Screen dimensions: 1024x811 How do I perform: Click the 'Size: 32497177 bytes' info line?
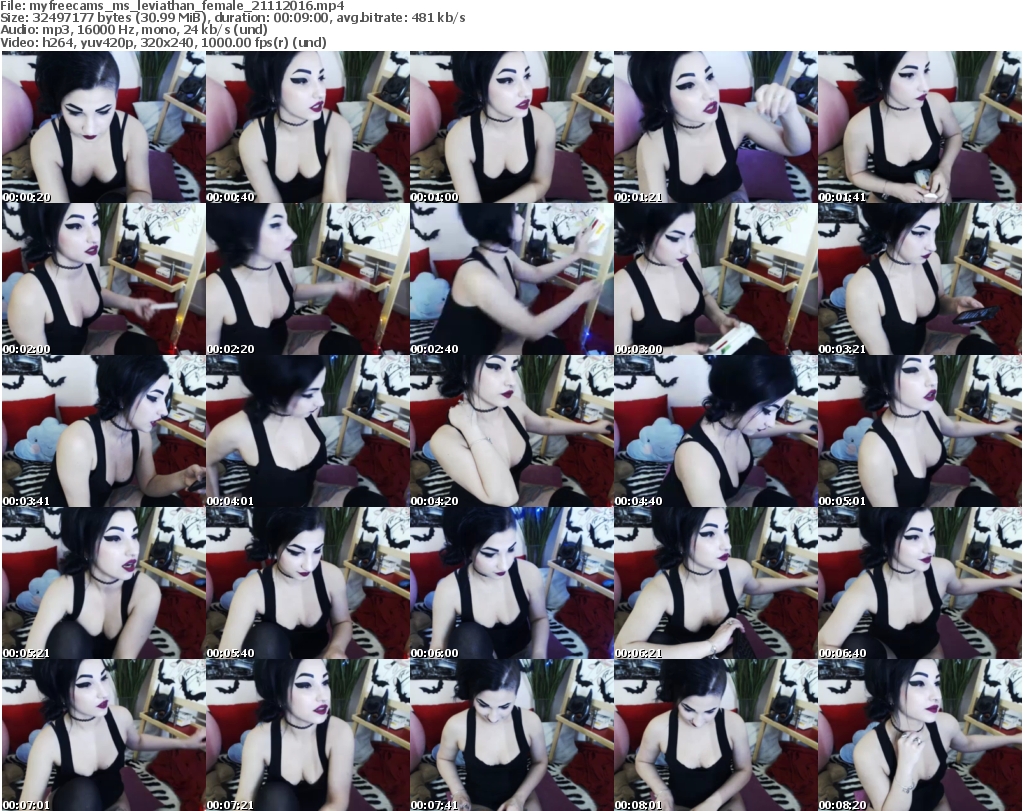(x=232, y=18)
